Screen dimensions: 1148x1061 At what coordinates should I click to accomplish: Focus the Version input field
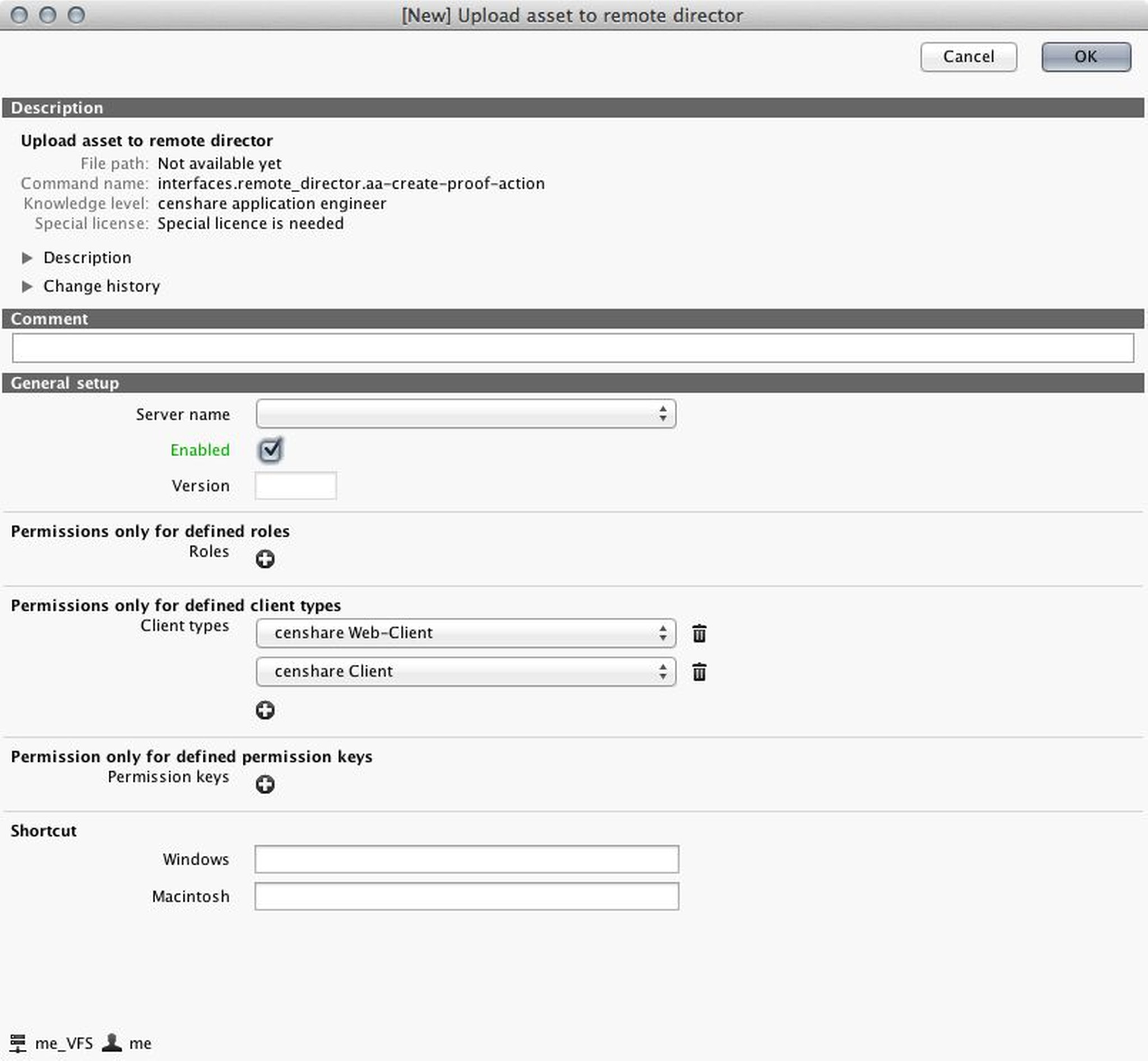coord(296,486)
